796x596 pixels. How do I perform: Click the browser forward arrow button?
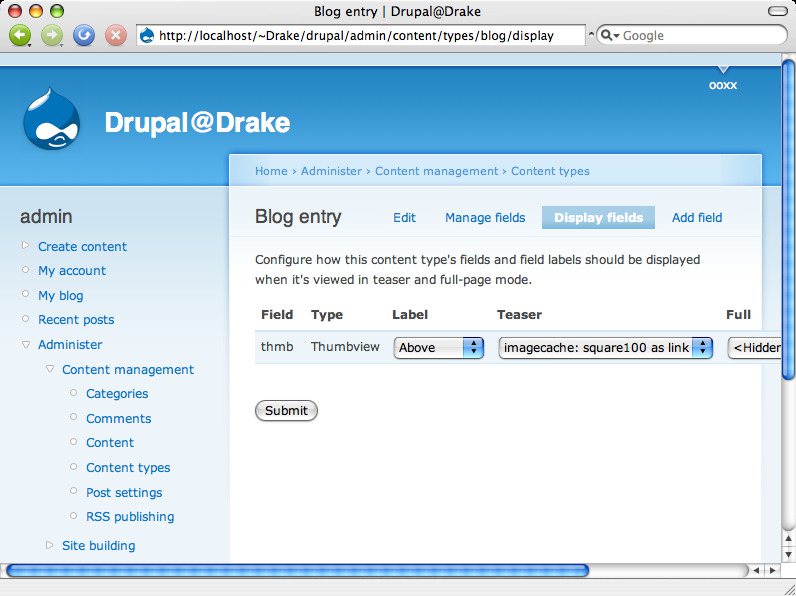click(x=52, y=36)
